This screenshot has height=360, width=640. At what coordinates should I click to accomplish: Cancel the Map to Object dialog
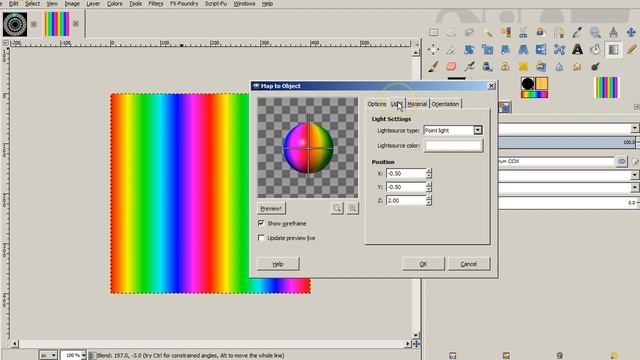(469, 264)
